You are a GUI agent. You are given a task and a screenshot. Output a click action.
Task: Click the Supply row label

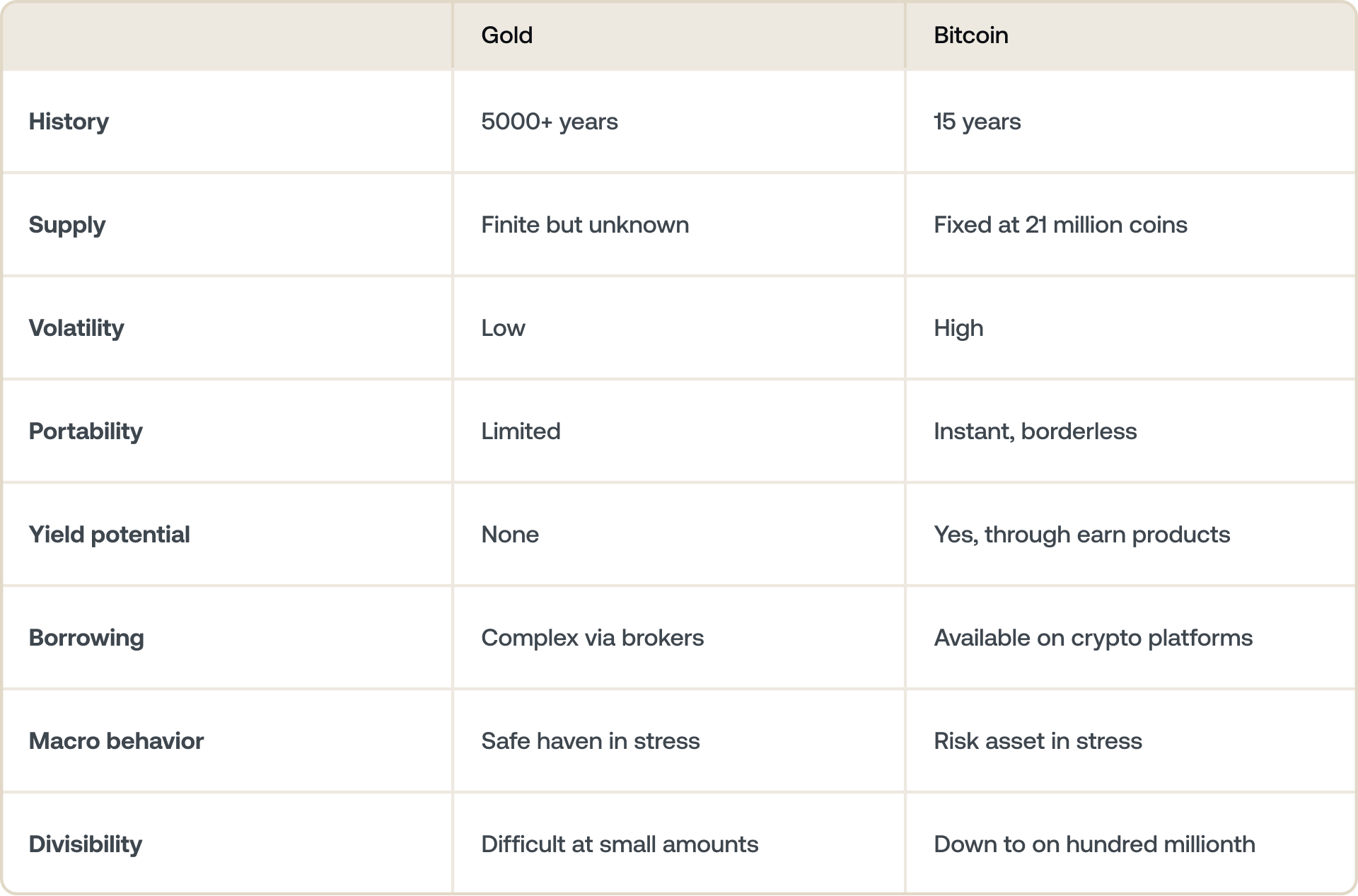click(x=66, y=225)
